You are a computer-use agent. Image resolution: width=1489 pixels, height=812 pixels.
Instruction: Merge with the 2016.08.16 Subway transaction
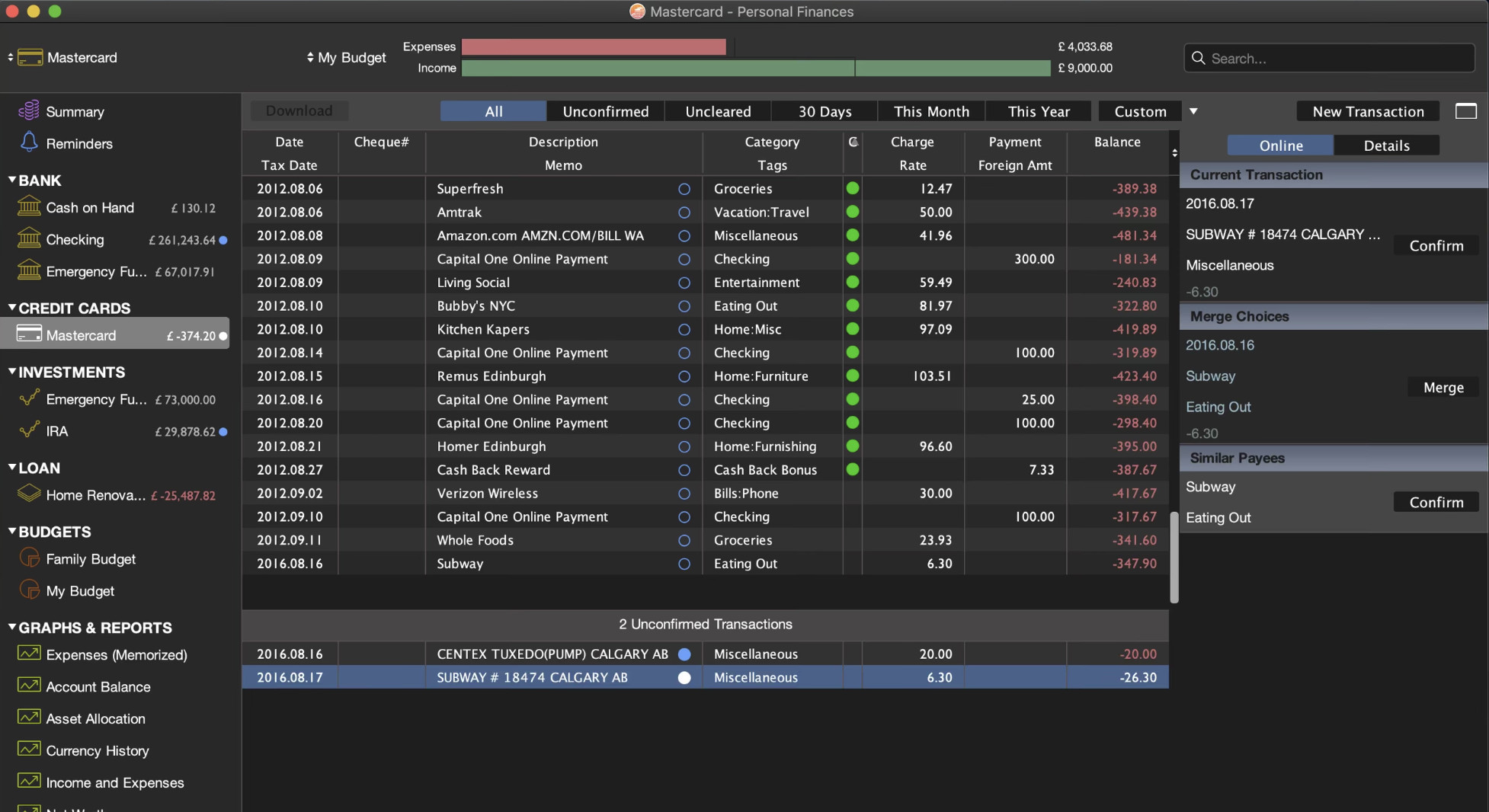coord(1443,387)
